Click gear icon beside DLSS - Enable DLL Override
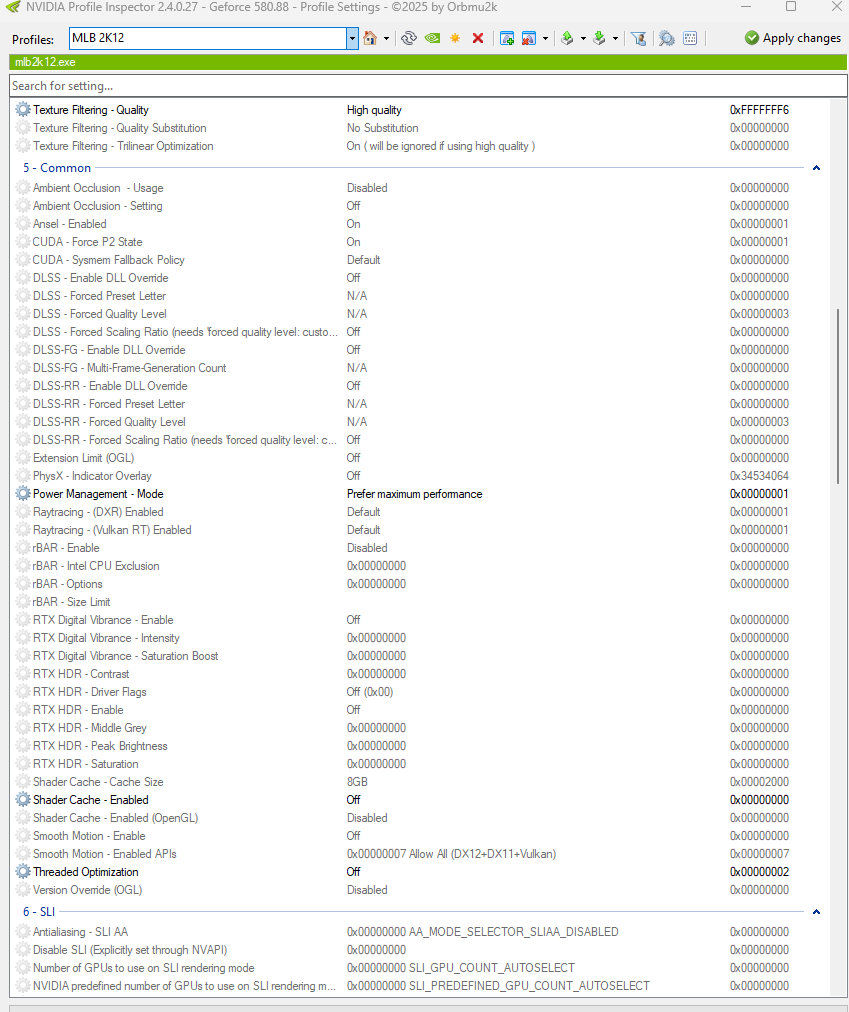Image resolution: width=849 pixels, height=1012 pixels. (23, 278)
